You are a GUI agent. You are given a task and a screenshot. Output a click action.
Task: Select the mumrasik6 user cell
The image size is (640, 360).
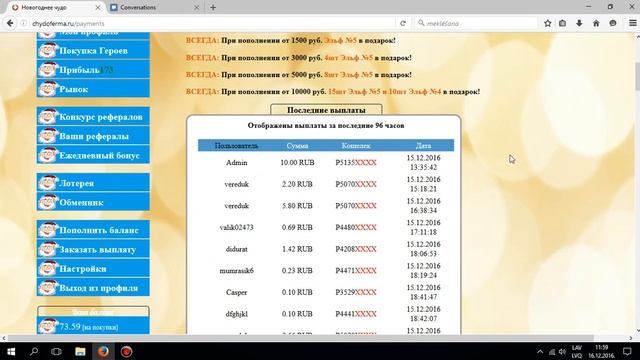(x=236, y=271)
